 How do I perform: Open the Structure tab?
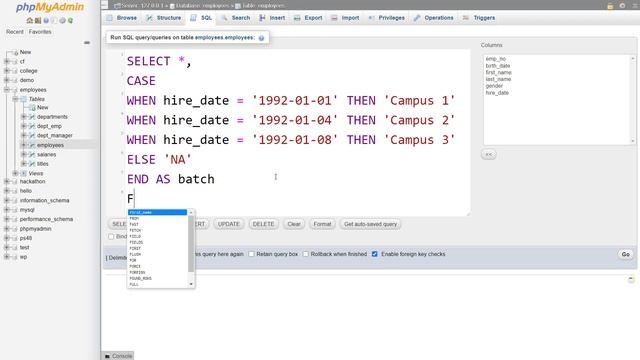point(164,18)
